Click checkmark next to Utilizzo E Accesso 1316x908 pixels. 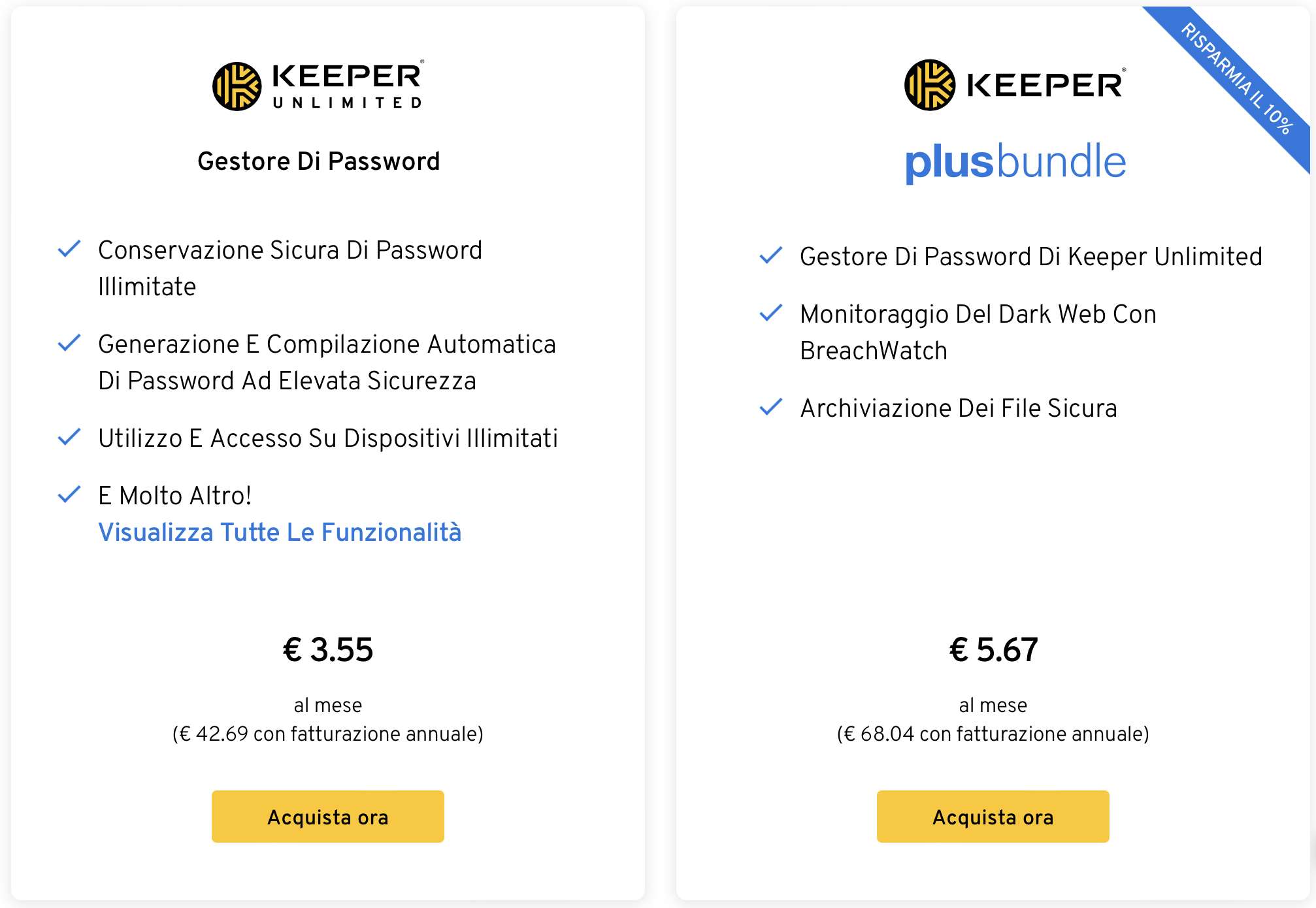click(69, 437)
